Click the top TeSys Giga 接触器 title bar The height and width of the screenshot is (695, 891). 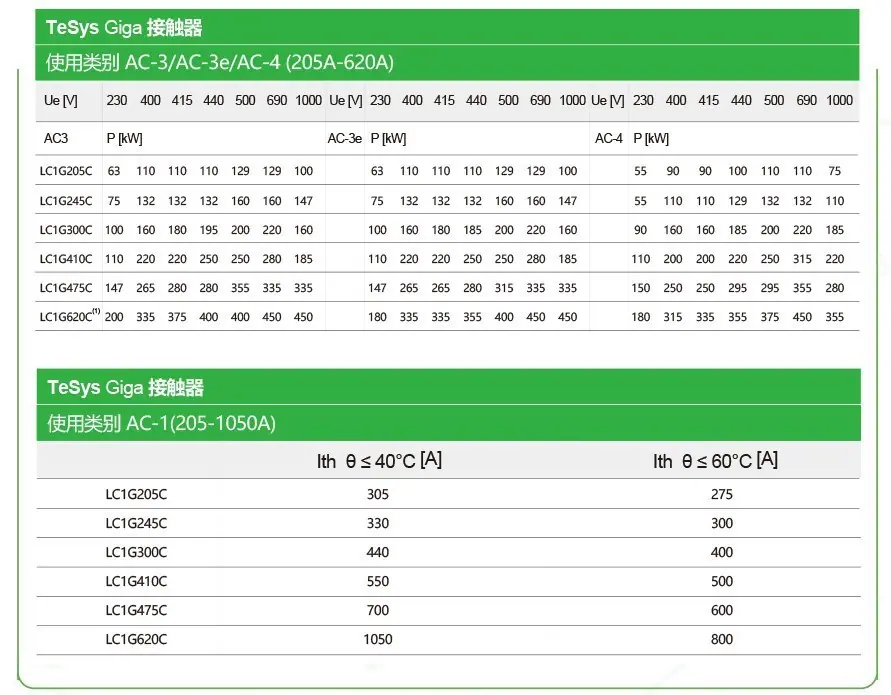(124, 28)
